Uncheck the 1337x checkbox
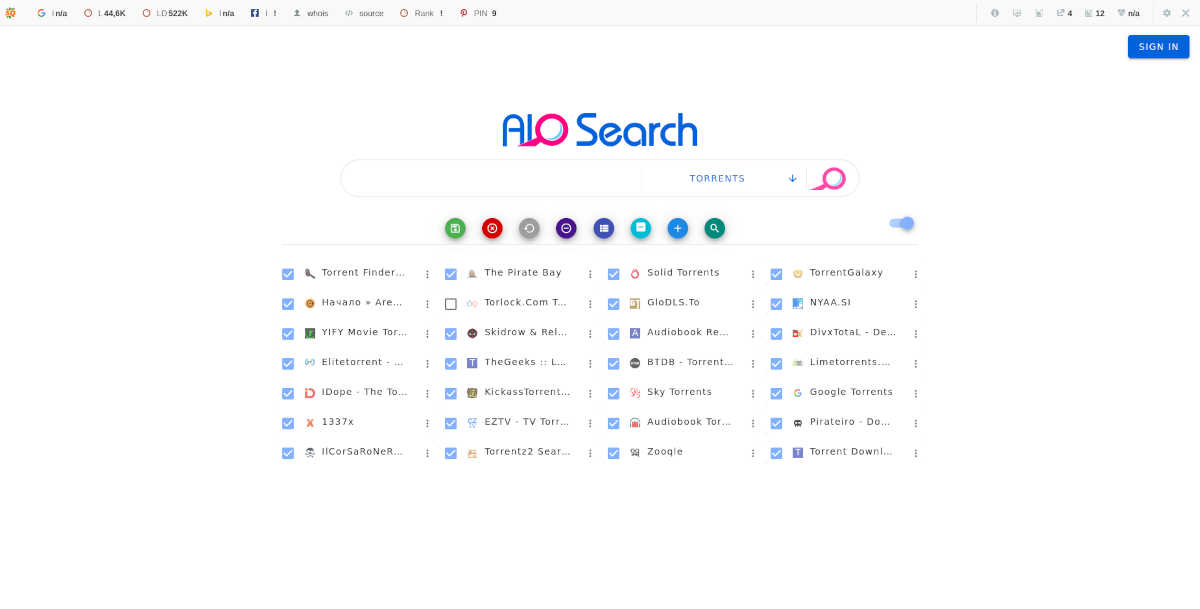The image size is (1200, 609). point(288,424)
